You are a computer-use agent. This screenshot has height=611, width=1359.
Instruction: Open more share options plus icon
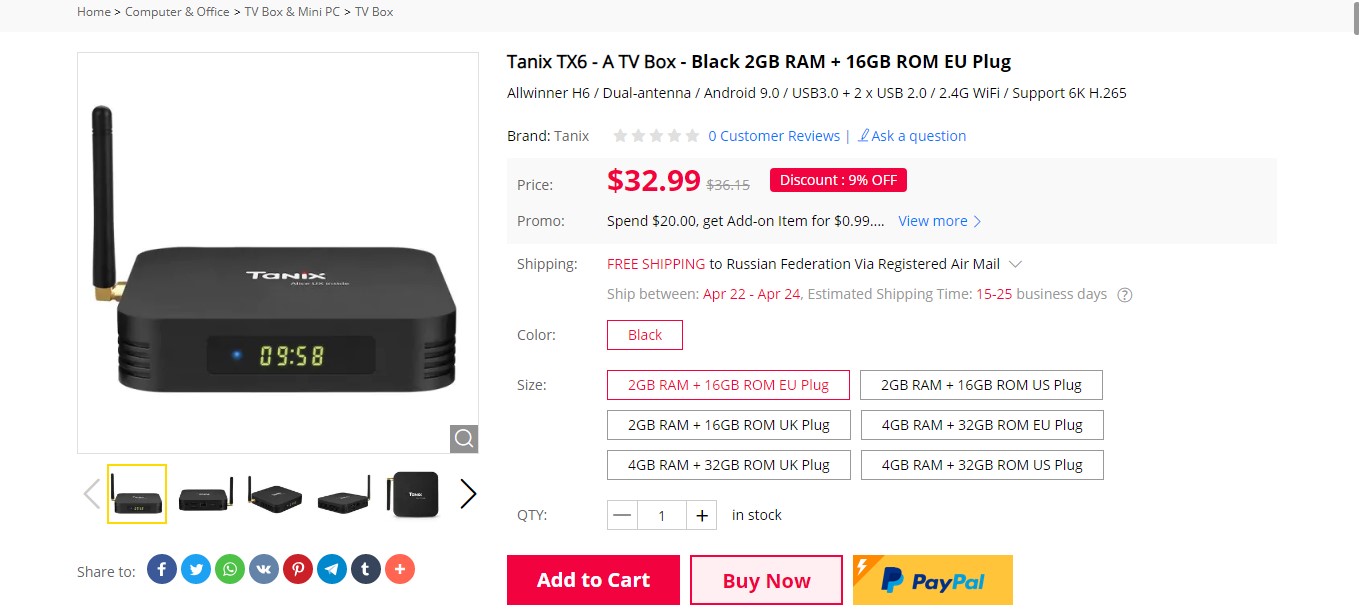(x=400, y=569)
